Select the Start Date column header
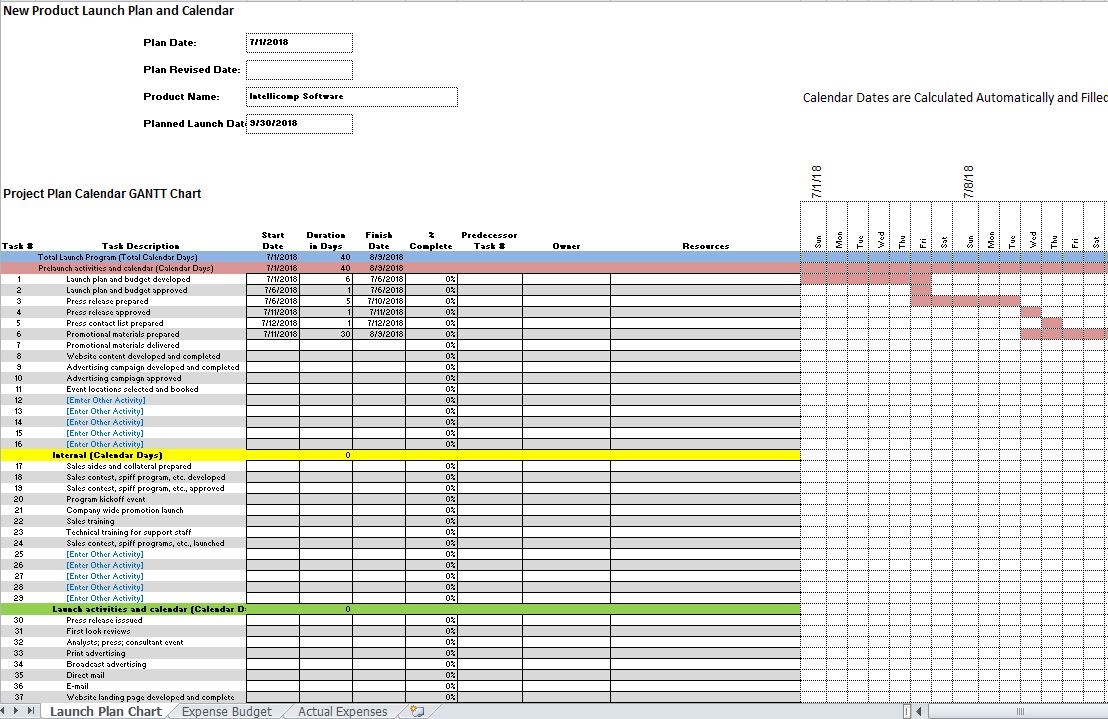Screen dimensions: 1108x719 (x=273, y=240)
